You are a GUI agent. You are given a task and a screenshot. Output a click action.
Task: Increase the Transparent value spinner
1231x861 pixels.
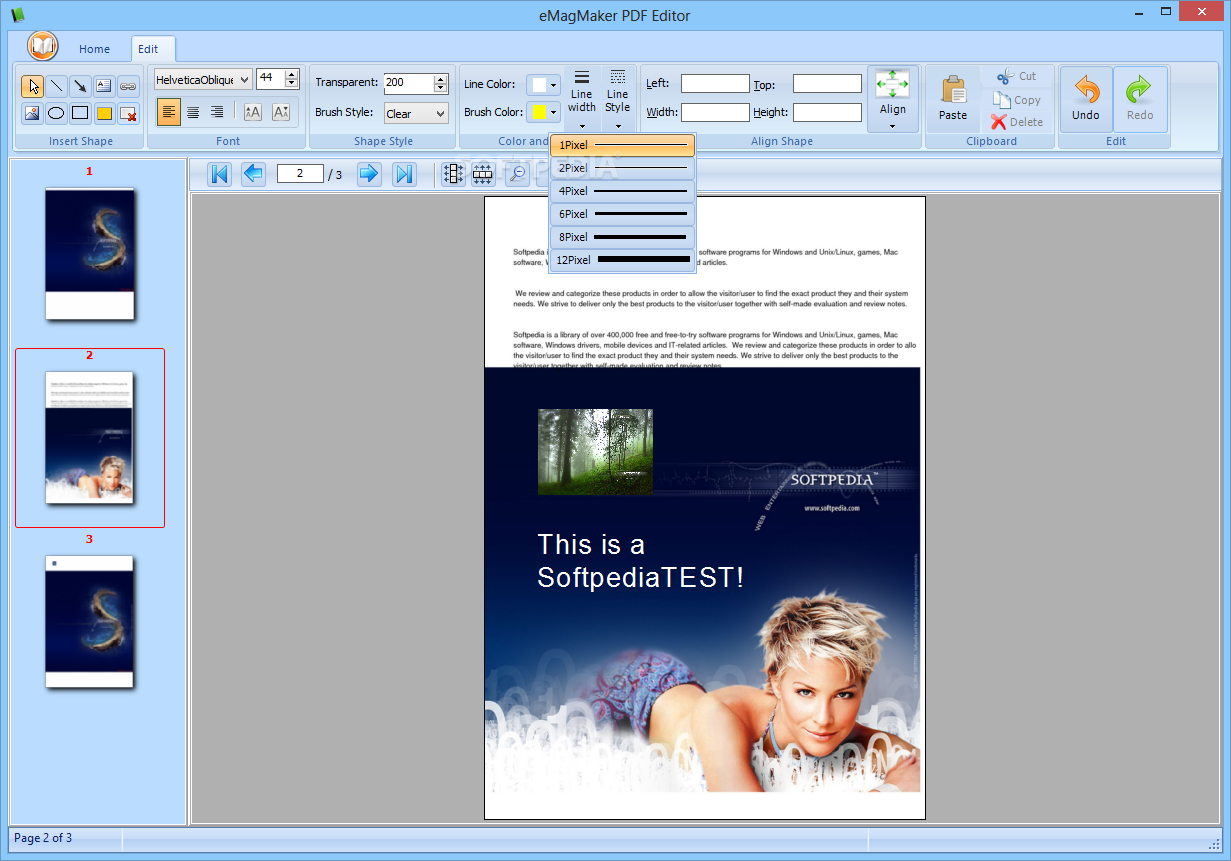[441, 78]
